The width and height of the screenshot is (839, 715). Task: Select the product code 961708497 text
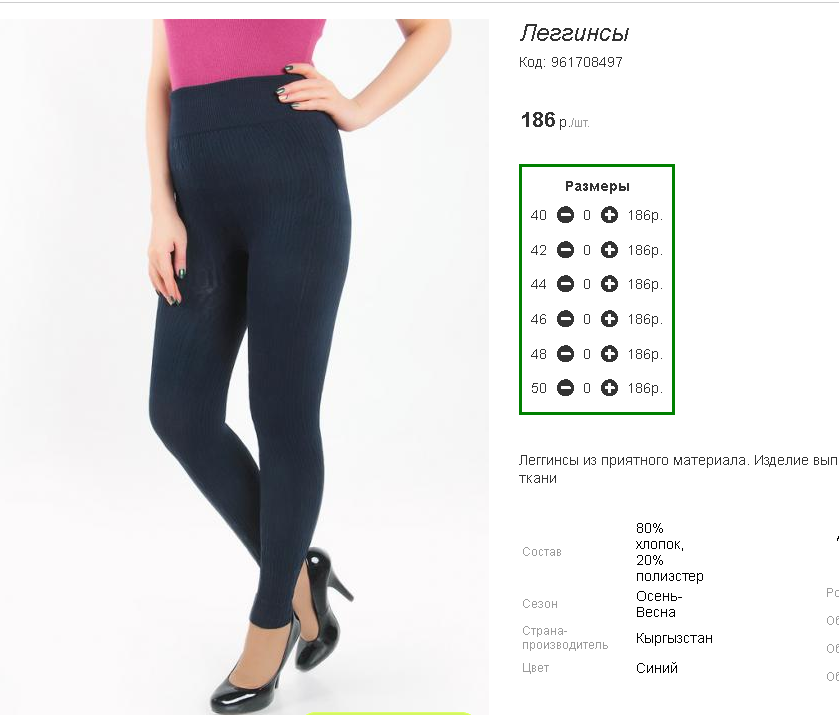click(586, 62)
